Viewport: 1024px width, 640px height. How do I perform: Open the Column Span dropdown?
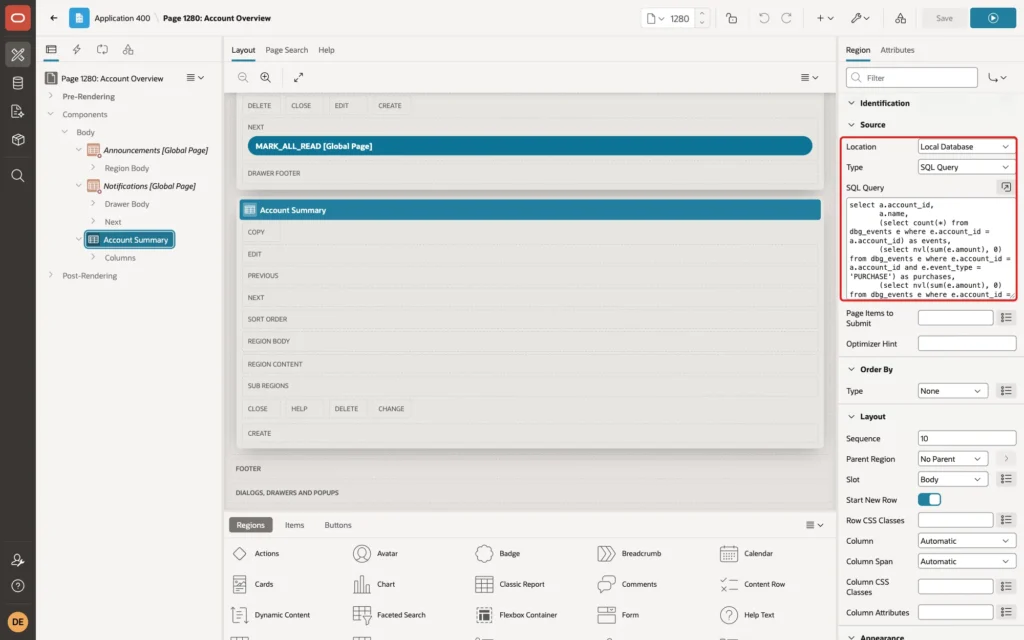tap(966, 561)
